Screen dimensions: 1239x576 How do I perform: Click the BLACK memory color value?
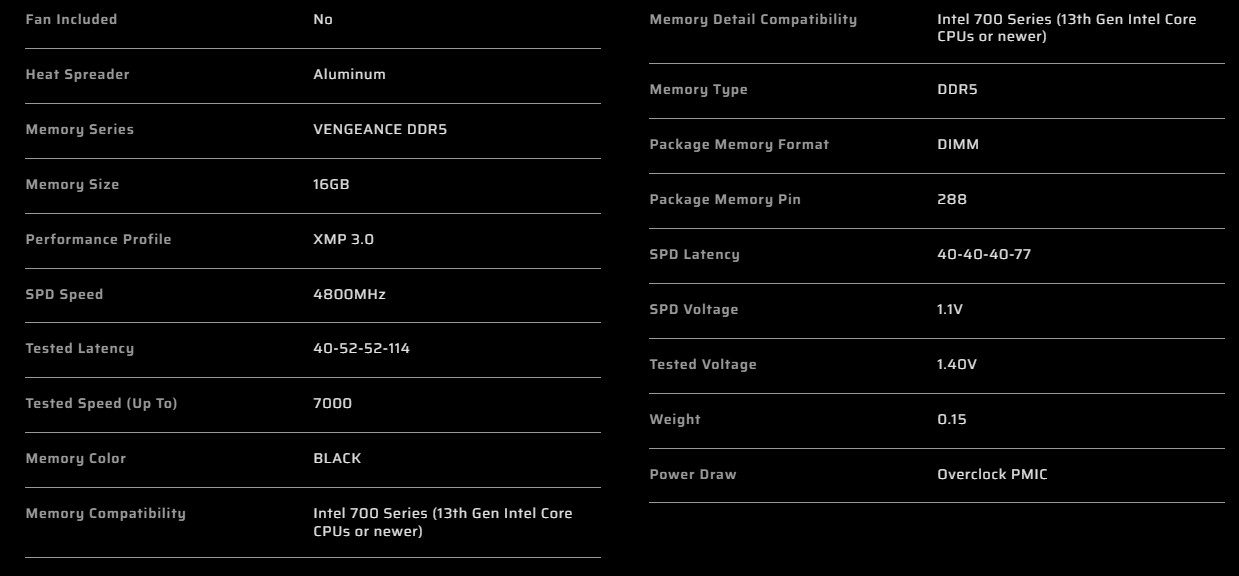pyautogui.click(x=337, y=459)
